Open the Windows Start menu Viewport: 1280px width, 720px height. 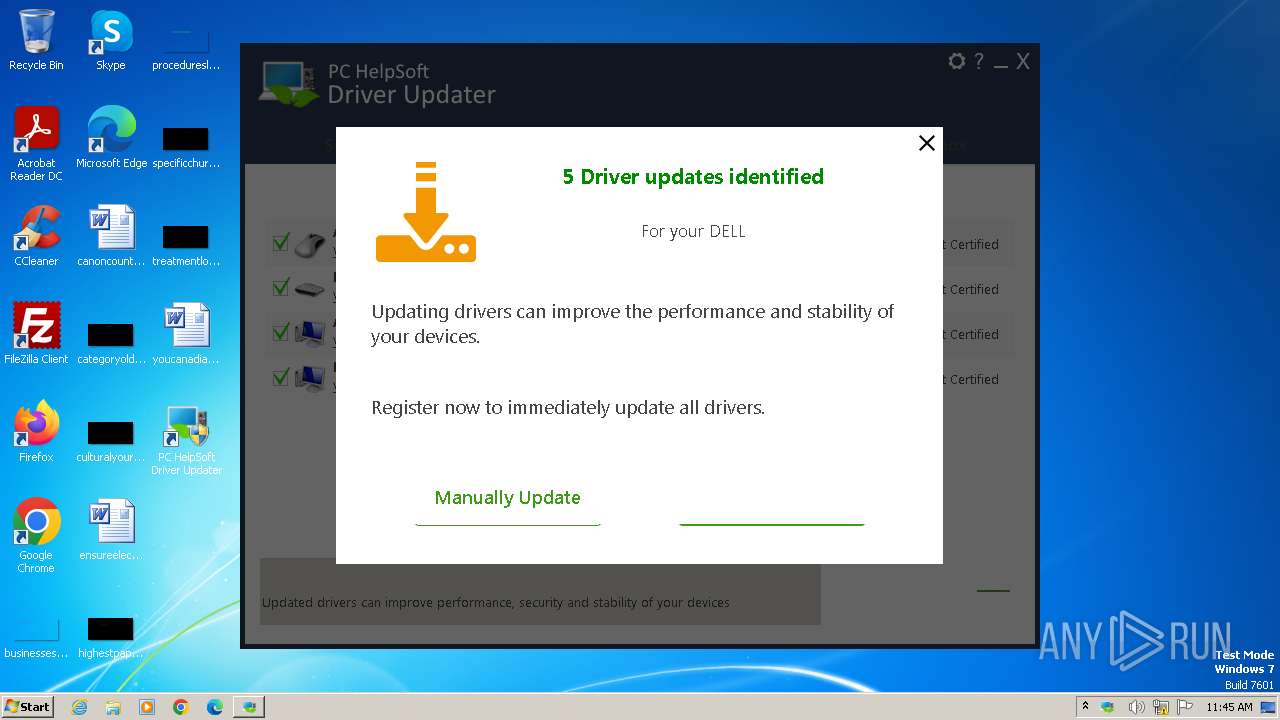[x=28, y=706]
